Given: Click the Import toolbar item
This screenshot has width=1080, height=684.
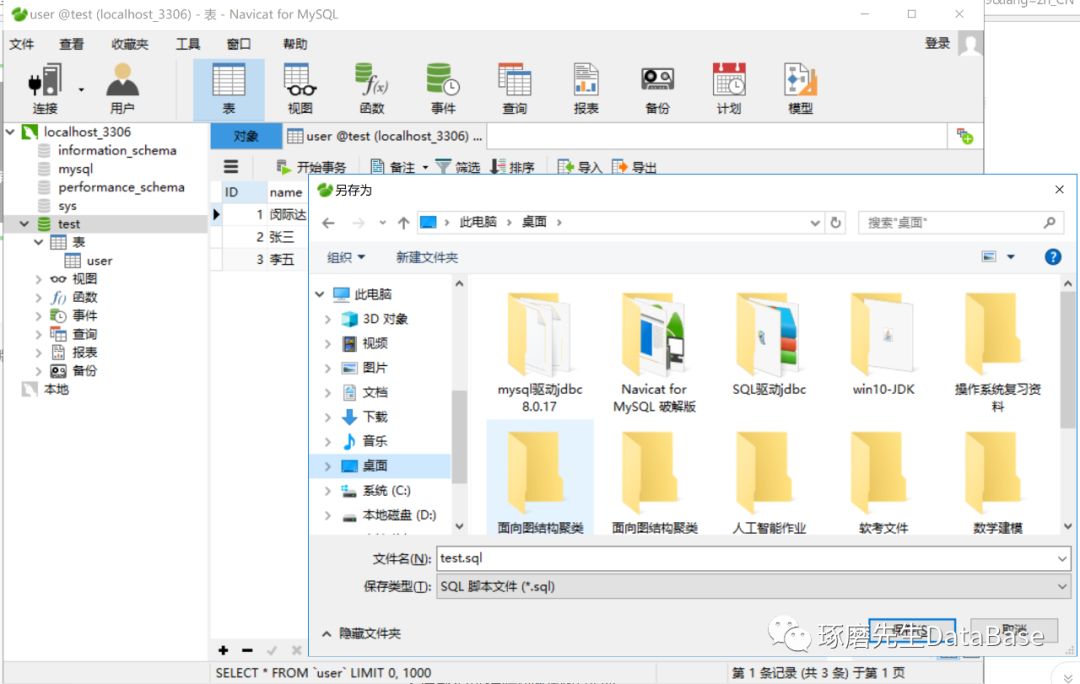Looking at the screenshot, I should point(579,167).
